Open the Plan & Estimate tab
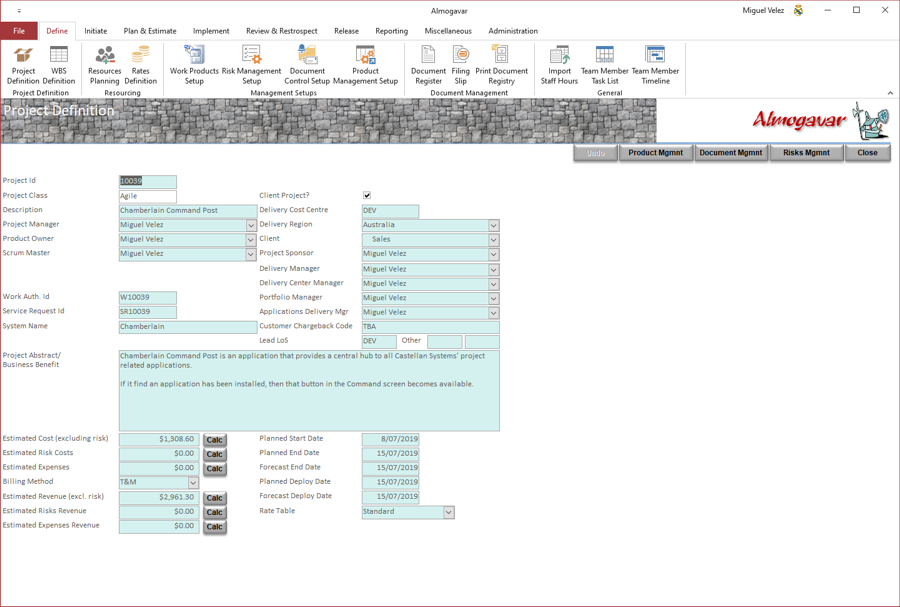The height and width of the screenshot is (607, 900). coord(150,31)
